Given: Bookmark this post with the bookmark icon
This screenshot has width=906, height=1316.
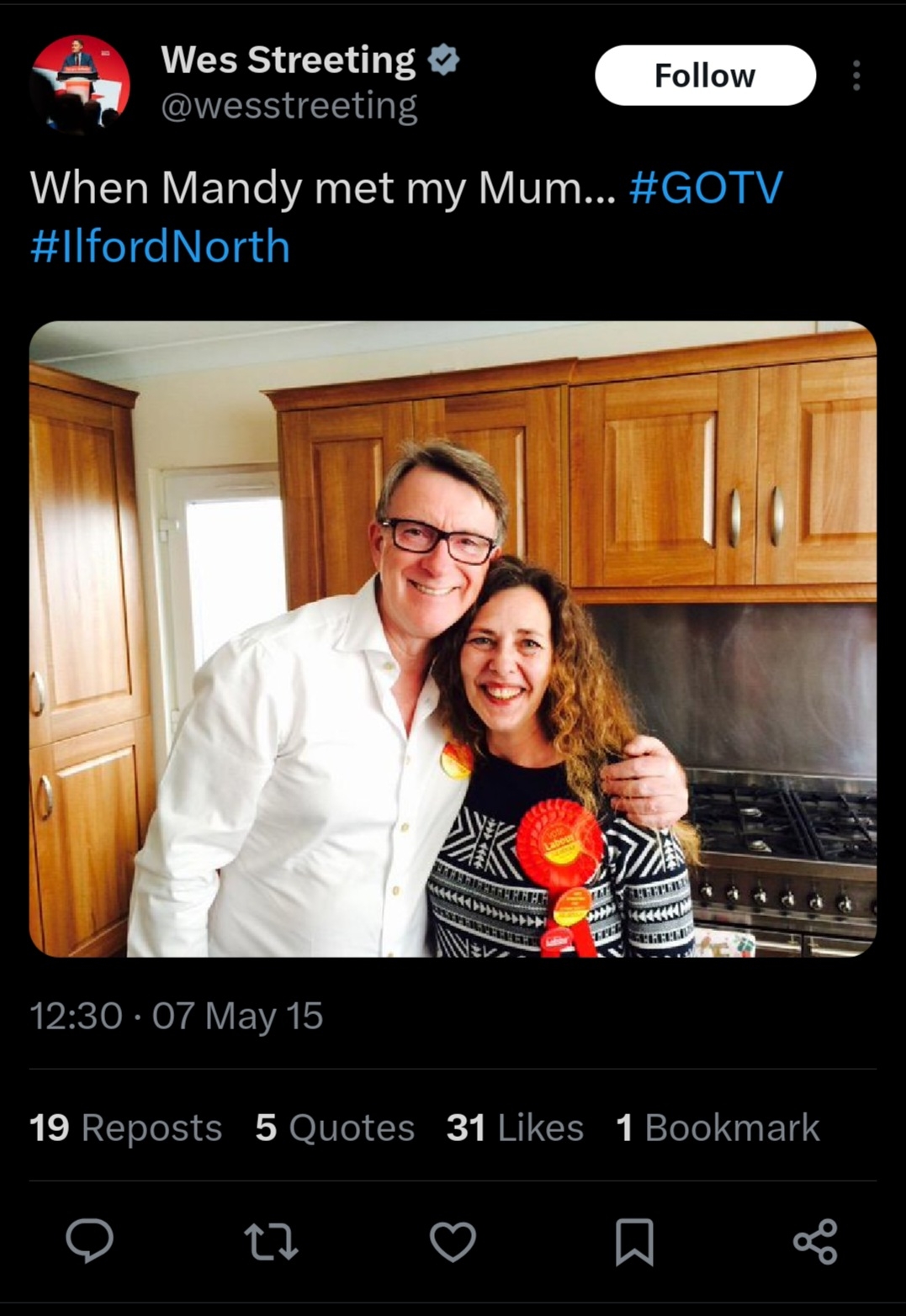Looking at the screenshot, I should pyautogui.click(x=634, y=1241).
